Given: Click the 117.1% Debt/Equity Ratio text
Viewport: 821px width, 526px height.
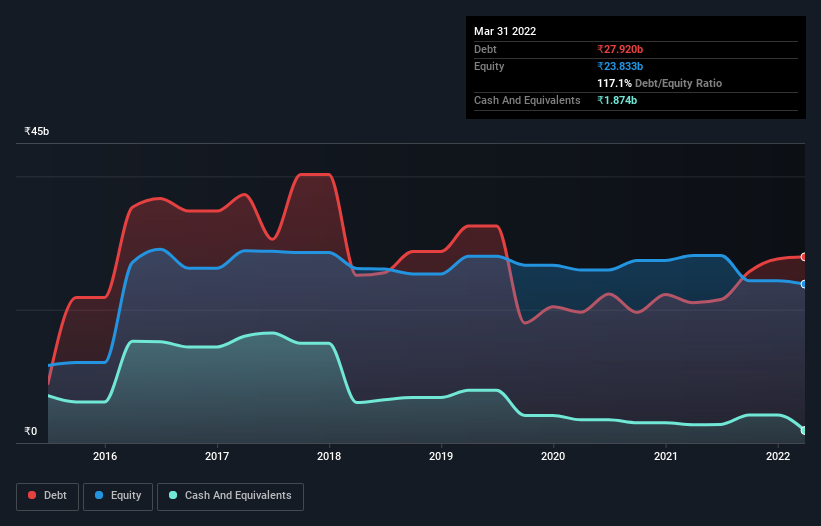Looking at the screenshot, I should coord(659,83).
